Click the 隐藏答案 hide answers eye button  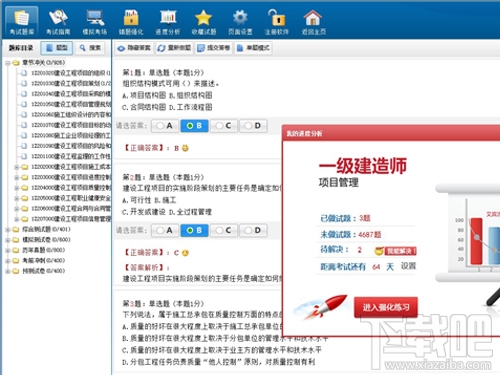(x=134, y=48)
